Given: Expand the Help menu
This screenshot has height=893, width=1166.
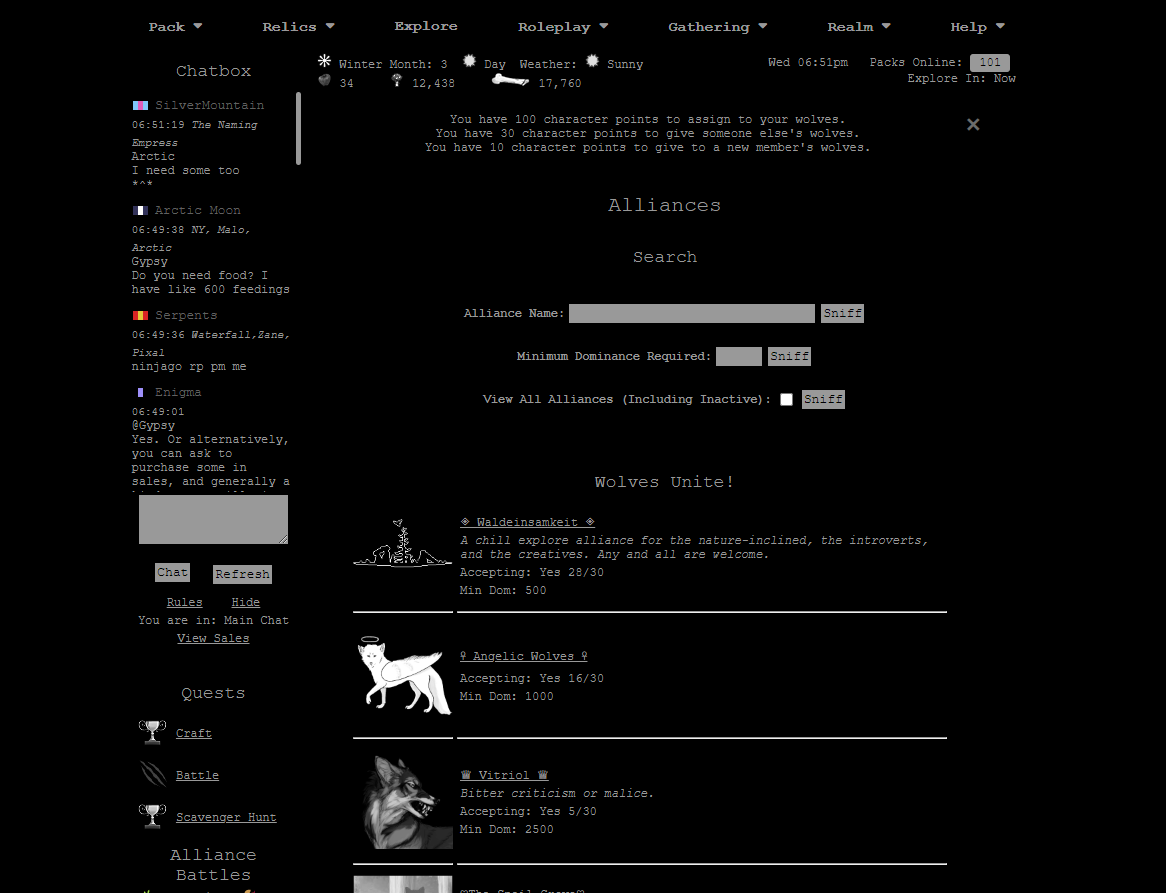Looking at the screenshot, I should point(978,27).
